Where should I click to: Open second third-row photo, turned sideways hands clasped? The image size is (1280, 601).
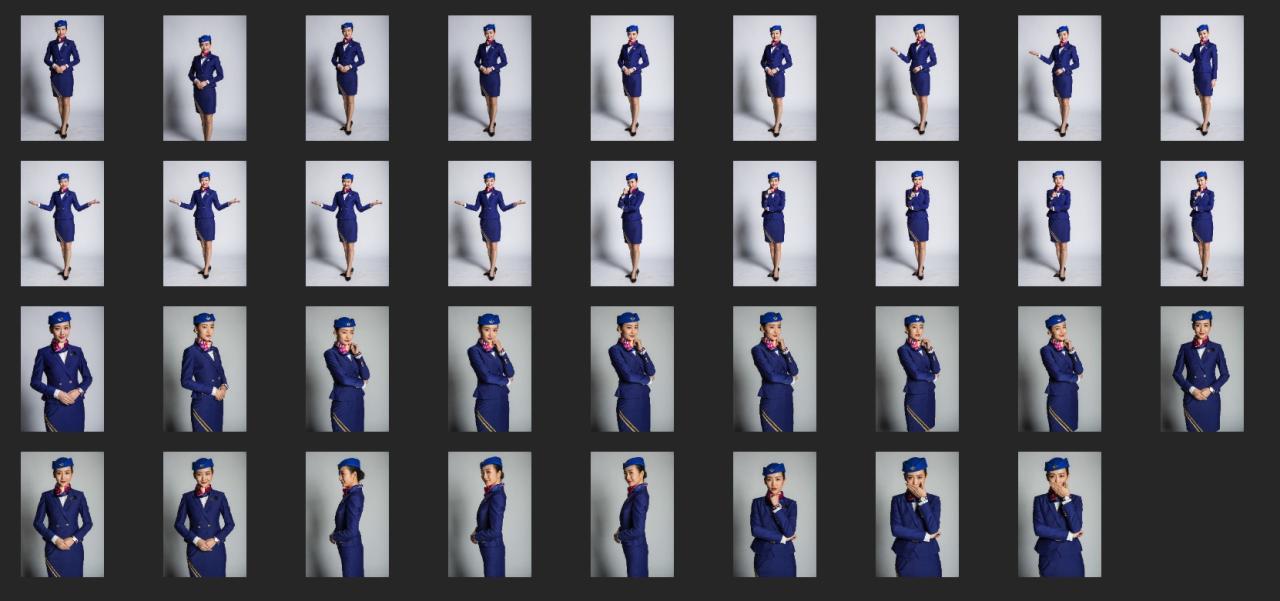point(205,369)
